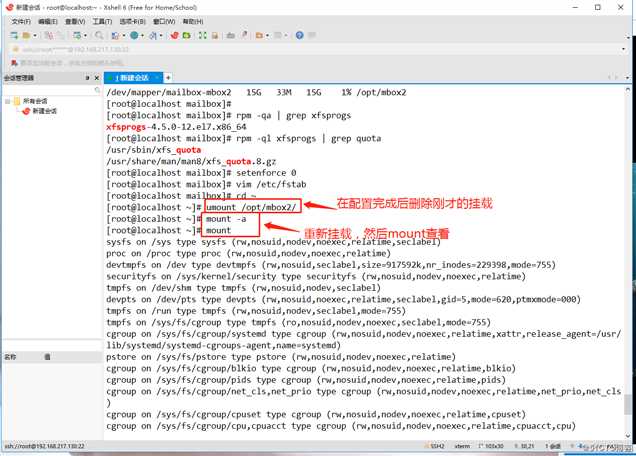The height and width of the screenshot is (456, 636).
Task: Open the 选项卡(B) menu
Action: (x=132, y=21)
